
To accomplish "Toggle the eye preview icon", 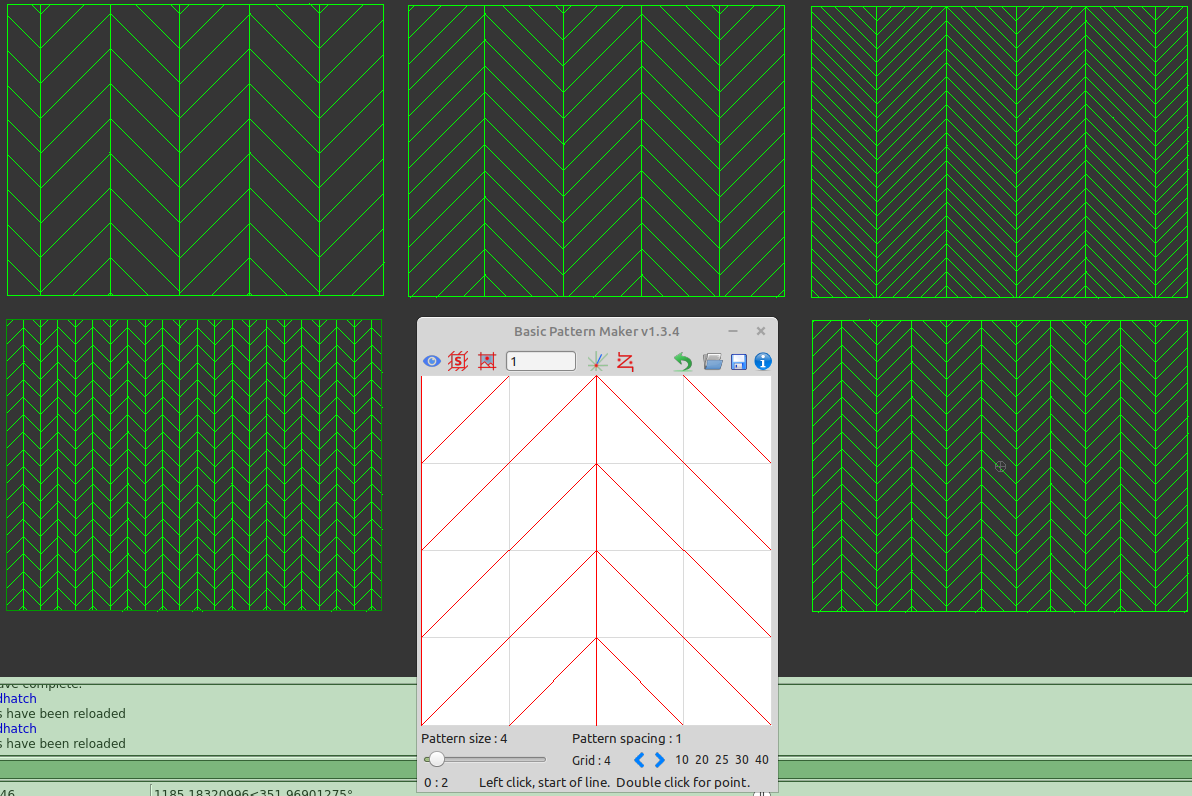I will point(431,361).
